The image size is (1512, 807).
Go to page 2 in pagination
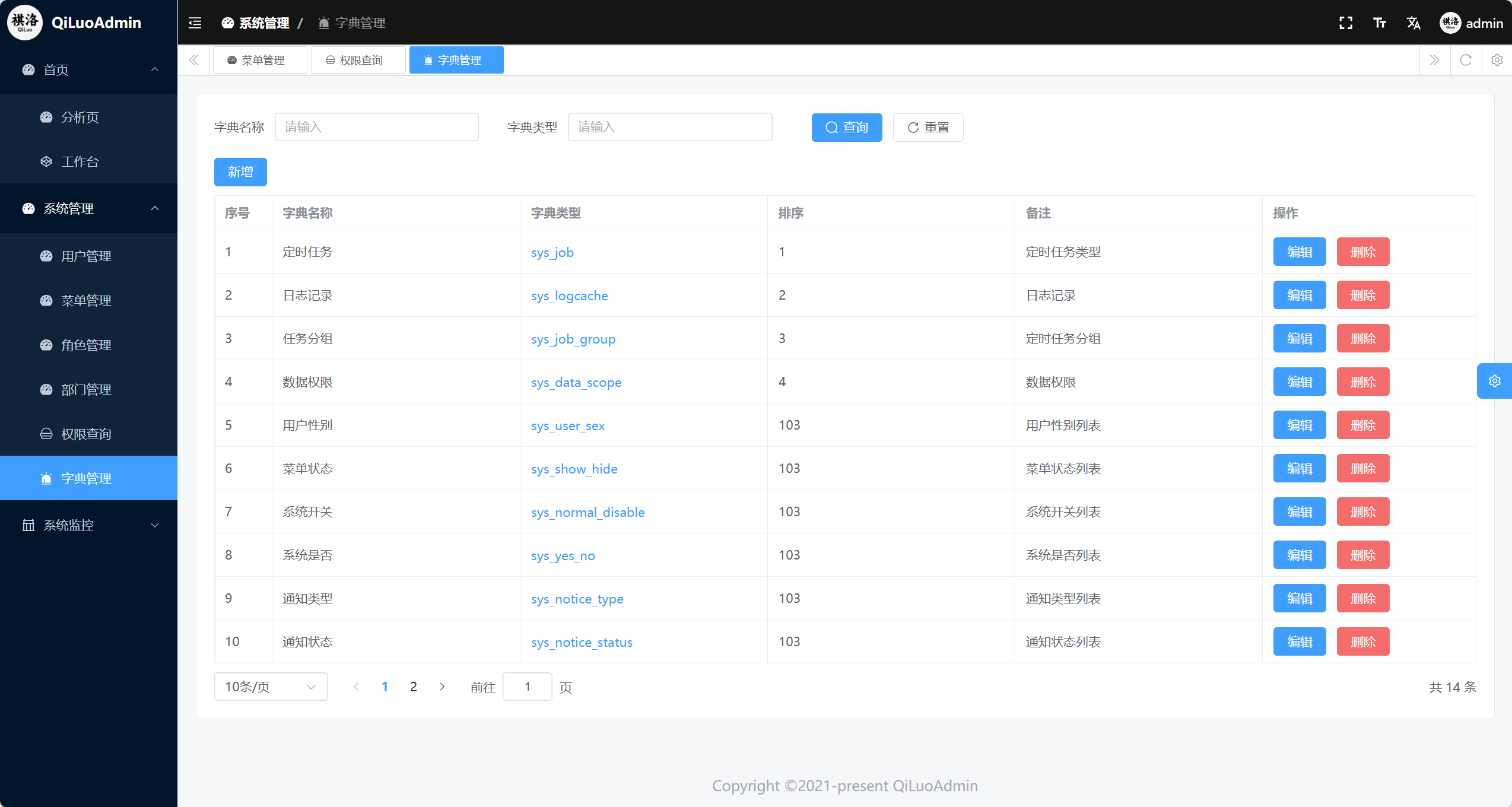click(x=414, y=686)
